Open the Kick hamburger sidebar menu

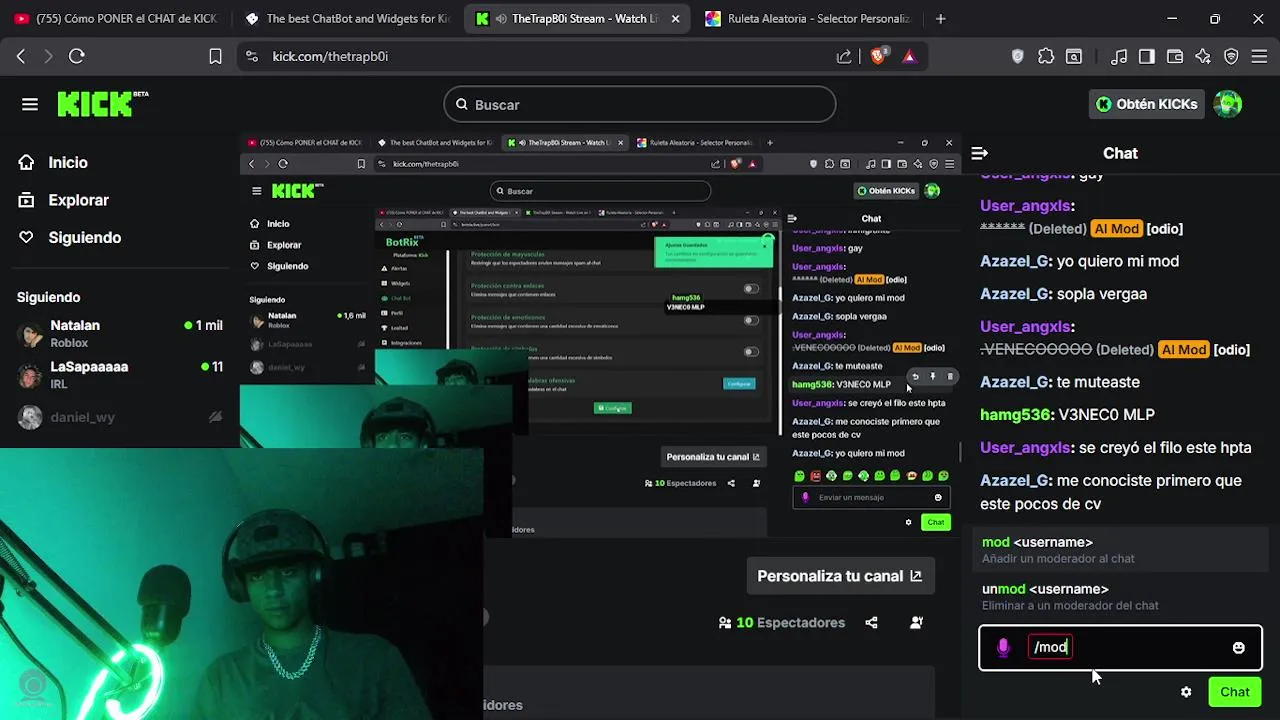[x=30, y=104]
